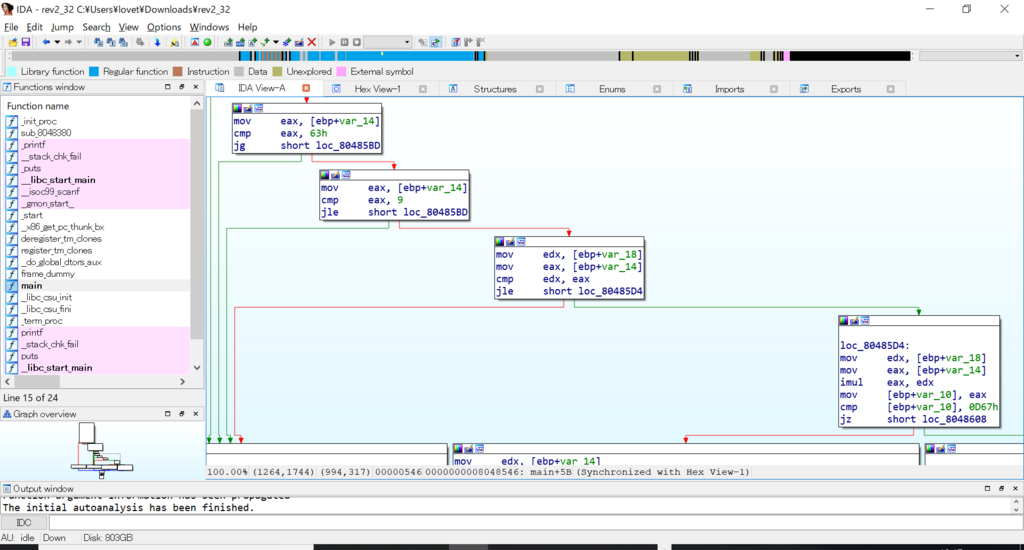Switch to the Structures tab
The image size is (1024, 550).
(494, 89)
